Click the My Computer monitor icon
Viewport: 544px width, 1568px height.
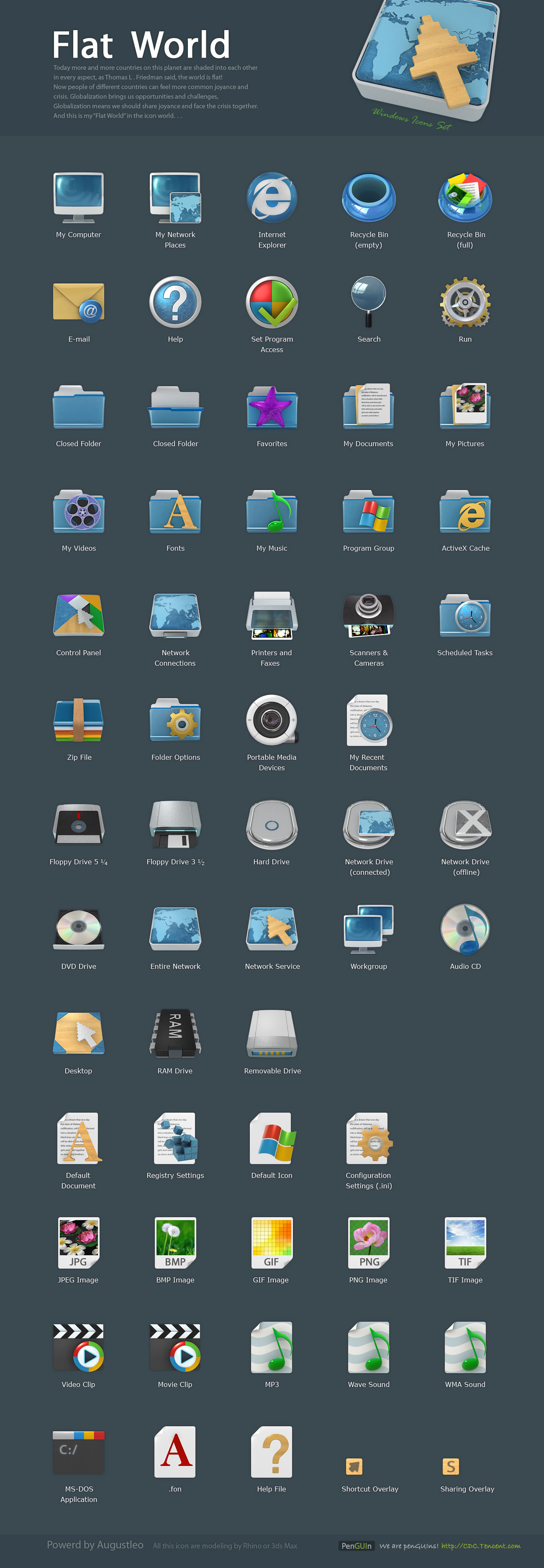pyautogui.click(x=79, y=198)
